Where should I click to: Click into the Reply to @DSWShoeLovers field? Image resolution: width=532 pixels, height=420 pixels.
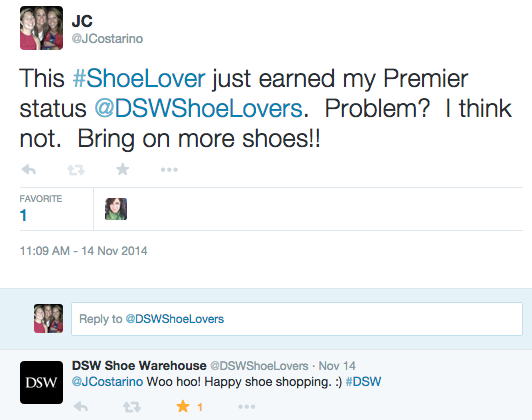pos(297,319)
